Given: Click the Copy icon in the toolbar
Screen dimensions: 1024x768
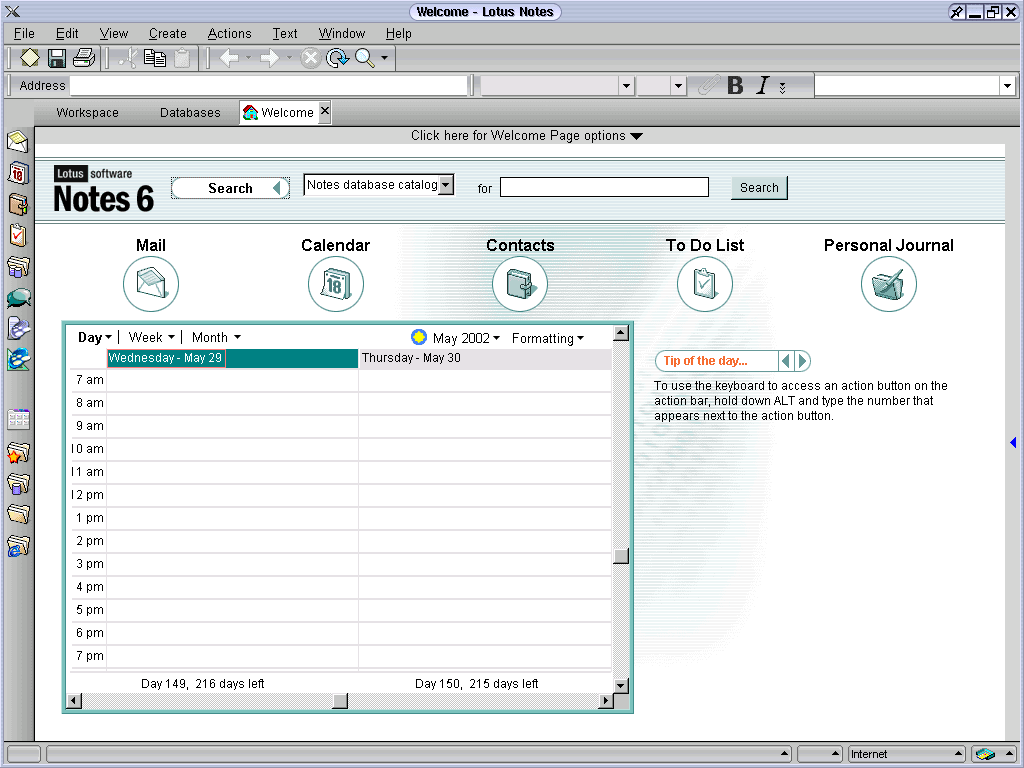Looking at the screenshot, I should coord(155,58).
